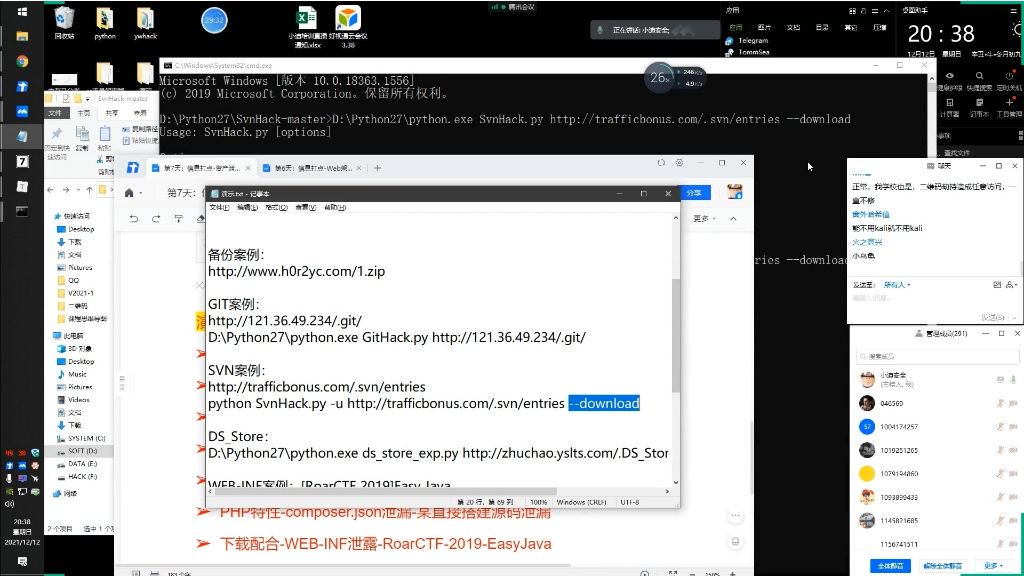Screen dimensions: 1024x576
Task: Click the Explorer up-directory arrow
Action: tap(89, 190)
